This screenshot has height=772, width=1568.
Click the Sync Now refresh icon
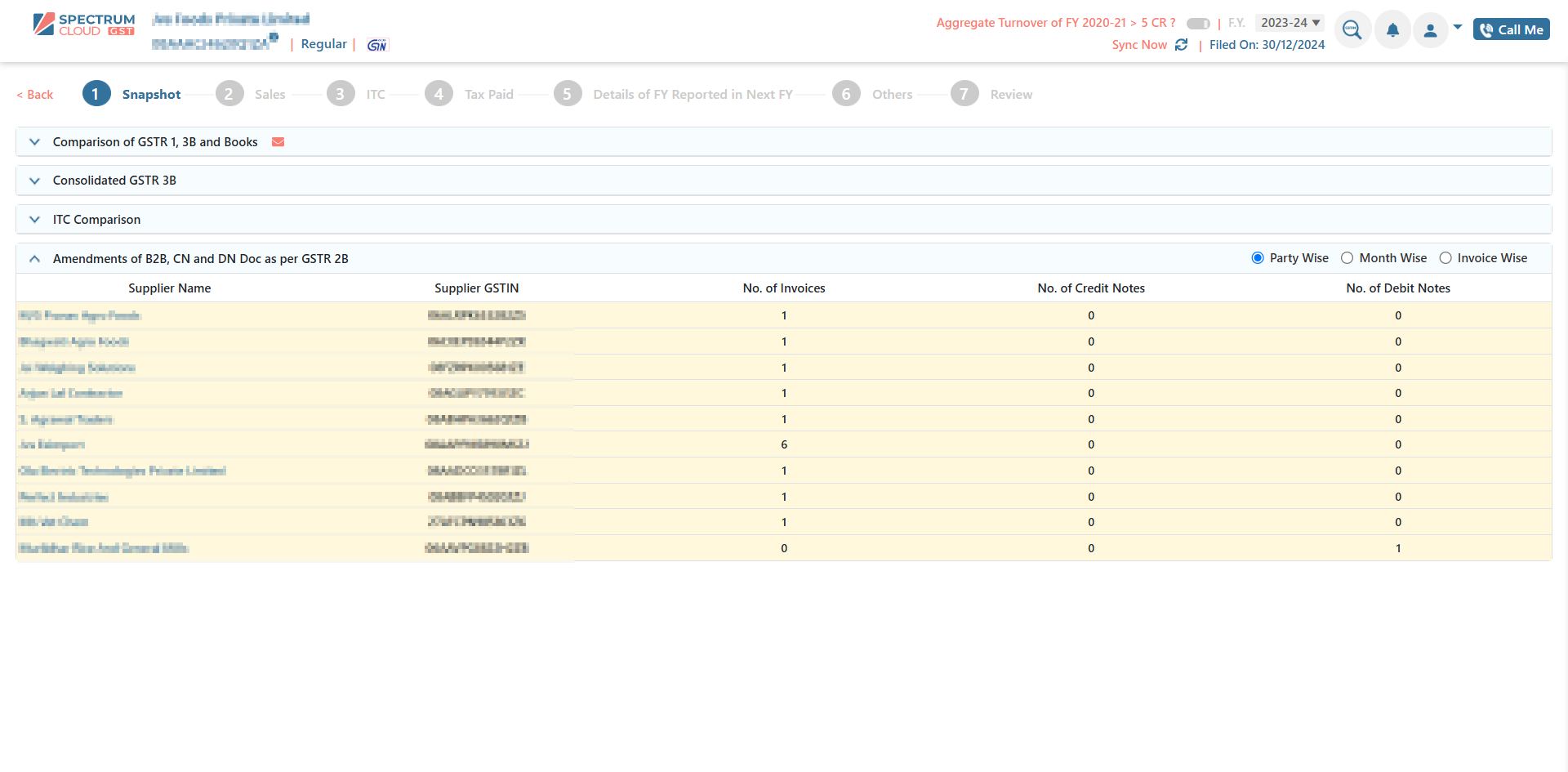tap(1181, 45)
